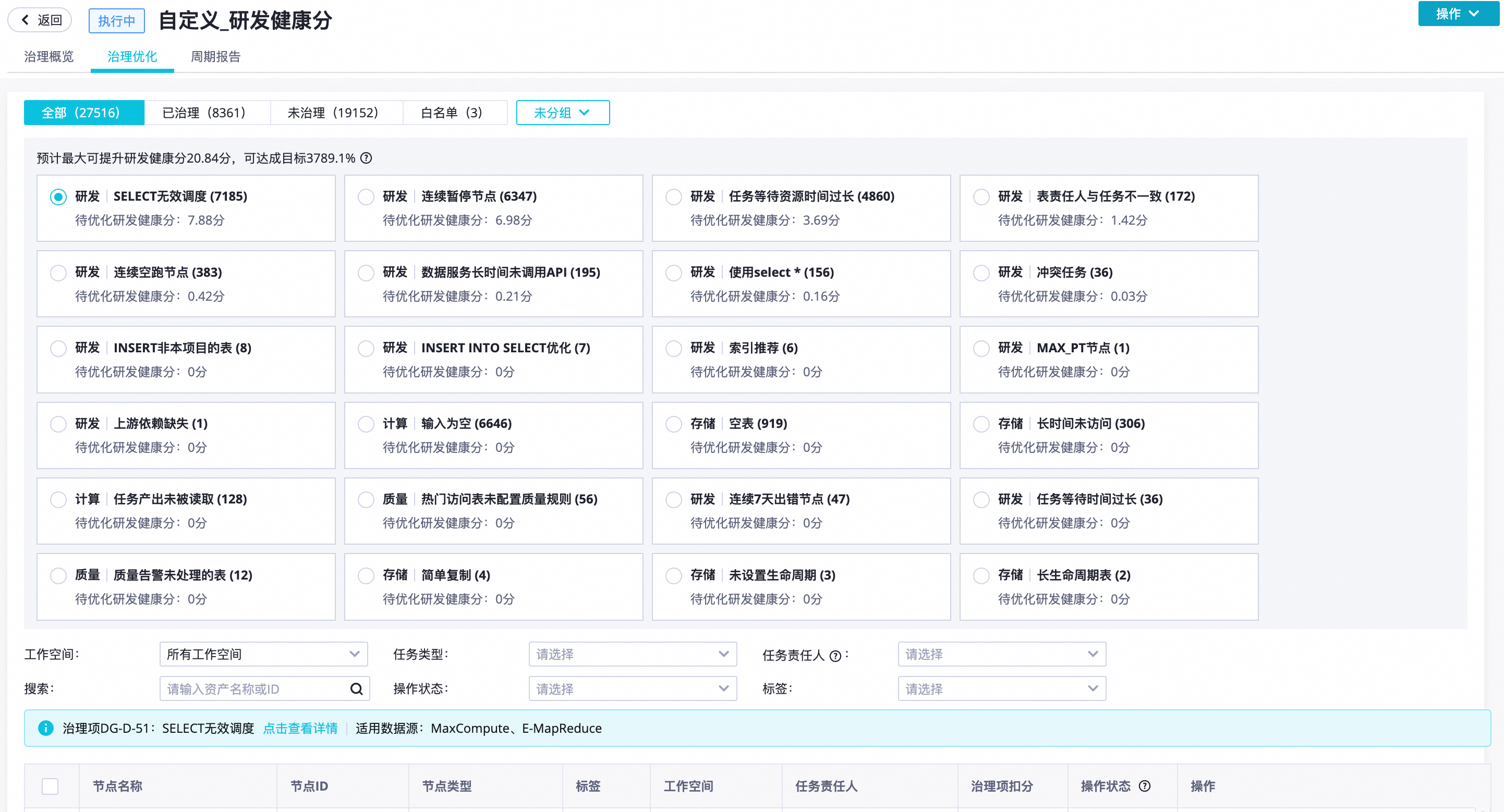
Task: Switch to the 治理优化 tab
Action: [x=132, y=57]
